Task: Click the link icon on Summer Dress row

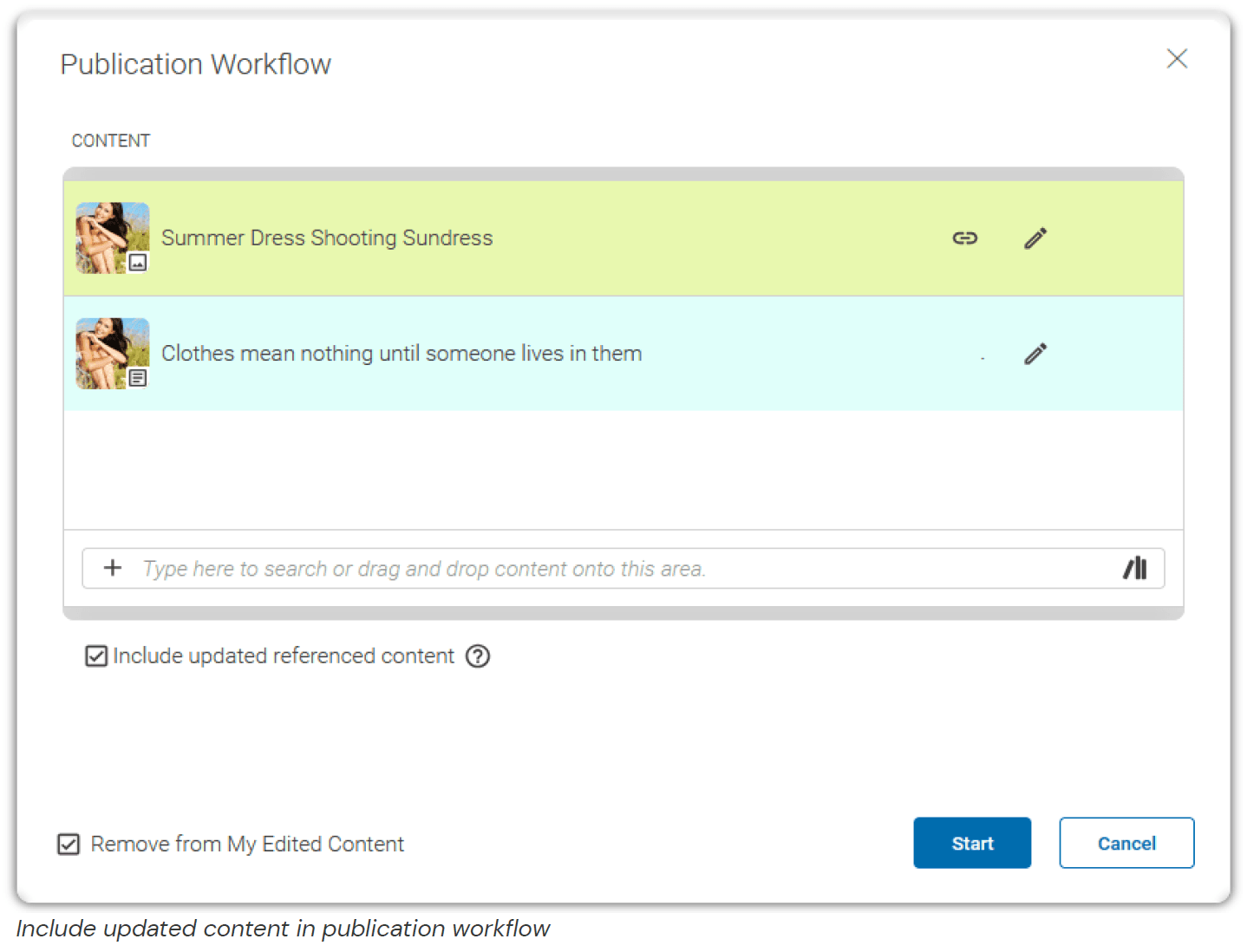Action: (964, 238)
